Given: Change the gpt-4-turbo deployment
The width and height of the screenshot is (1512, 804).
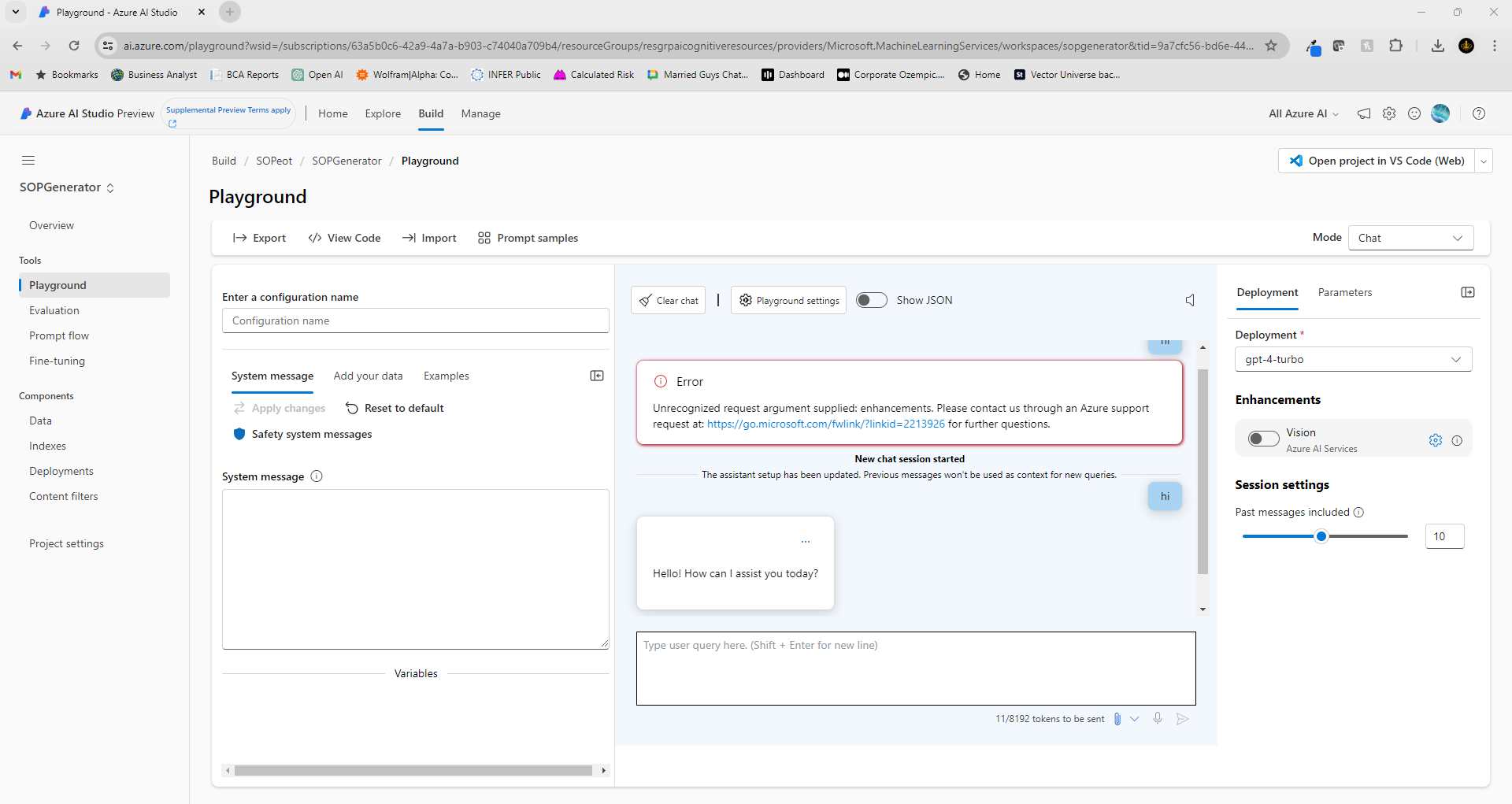Looking at the screenshot, I should (1352, 359).
